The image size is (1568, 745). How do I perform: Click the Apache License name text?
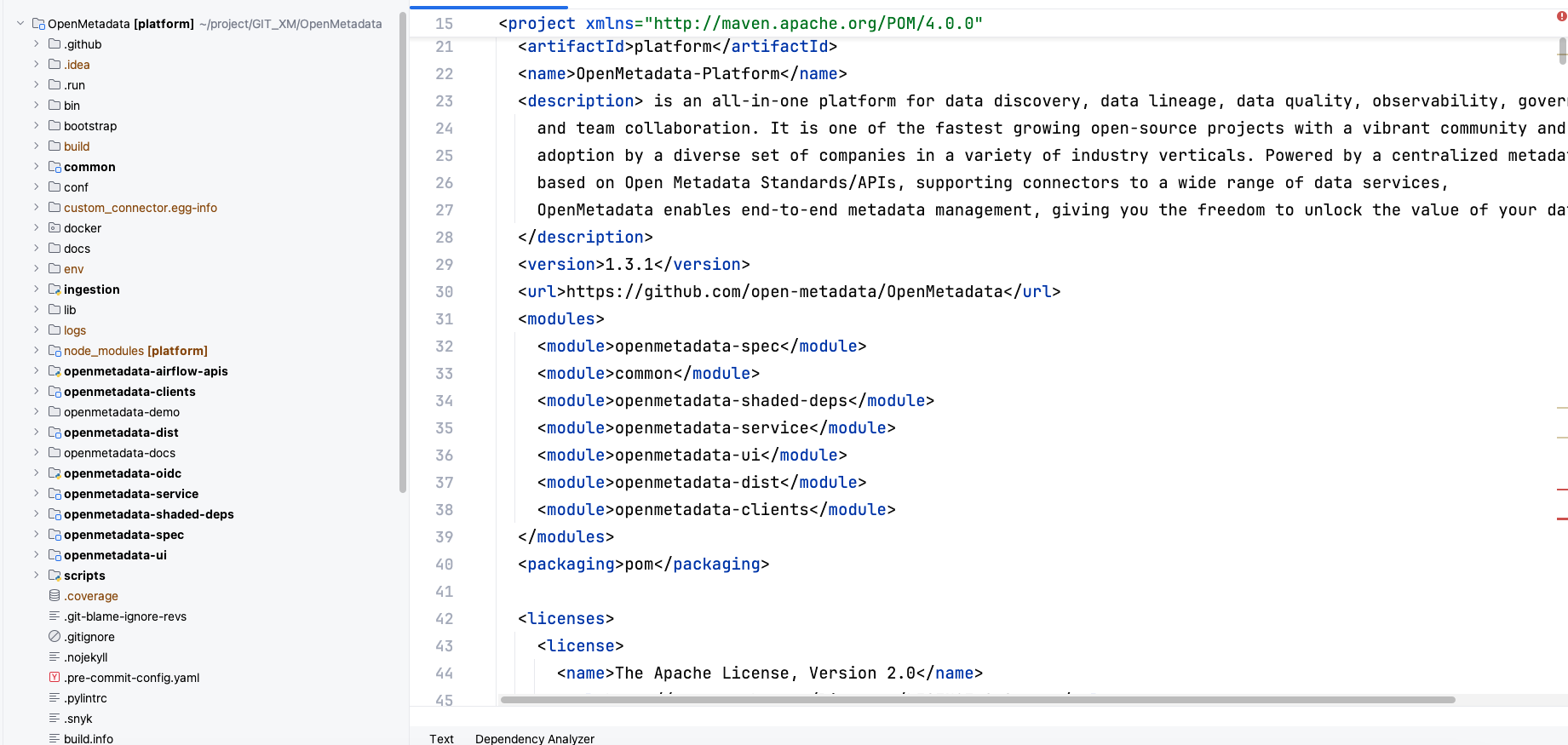point(765,673)
